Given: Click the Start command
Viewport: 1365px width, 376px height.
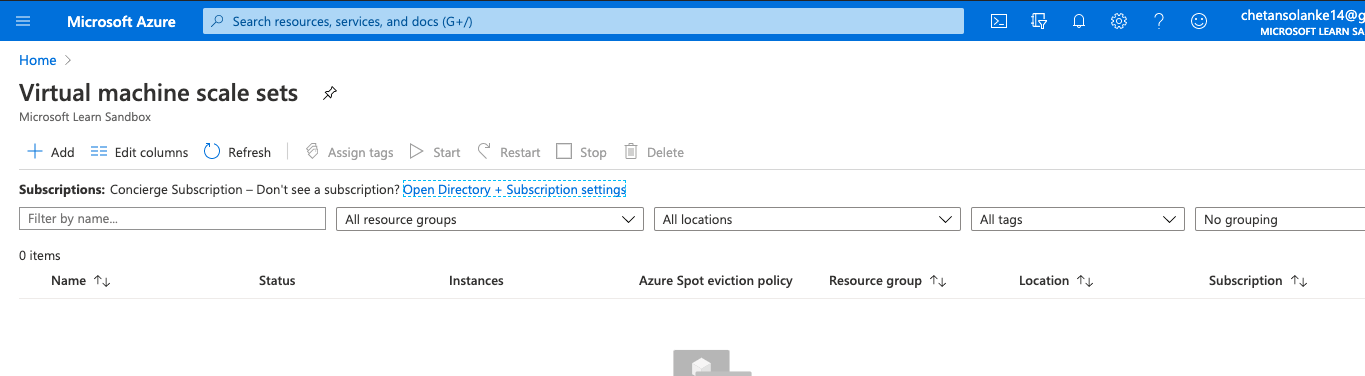Looking at the screenshot, I should click(x=435, y=152).
